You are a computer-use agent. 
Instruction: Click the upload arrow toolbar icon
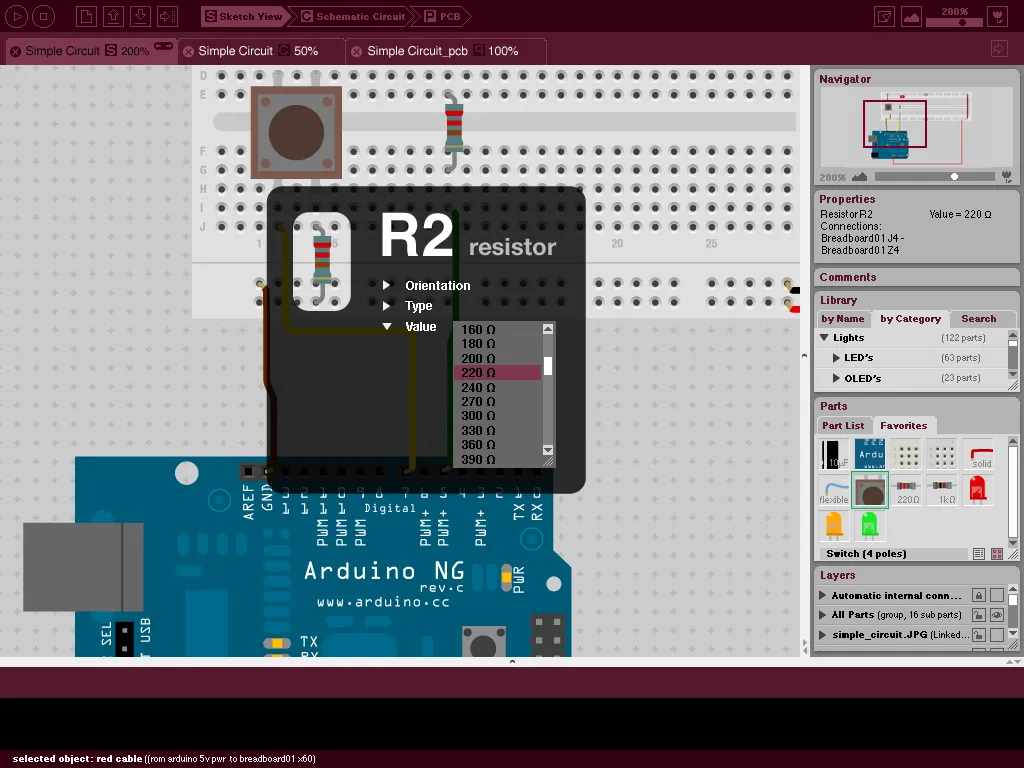click(x=113, y=16)
